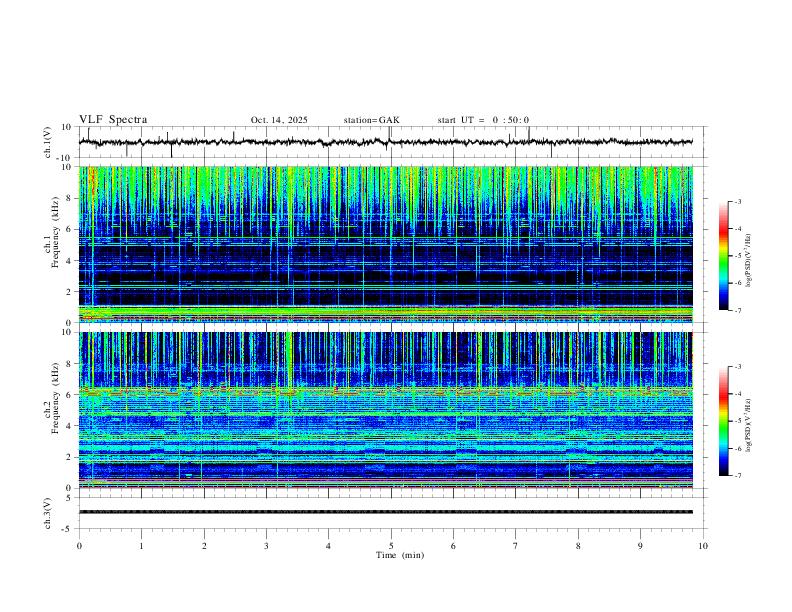Click the red 6 kHz band in ch.2 spectrogram
Viewport: 792px width, 612px height.
[x=386, y=391]
